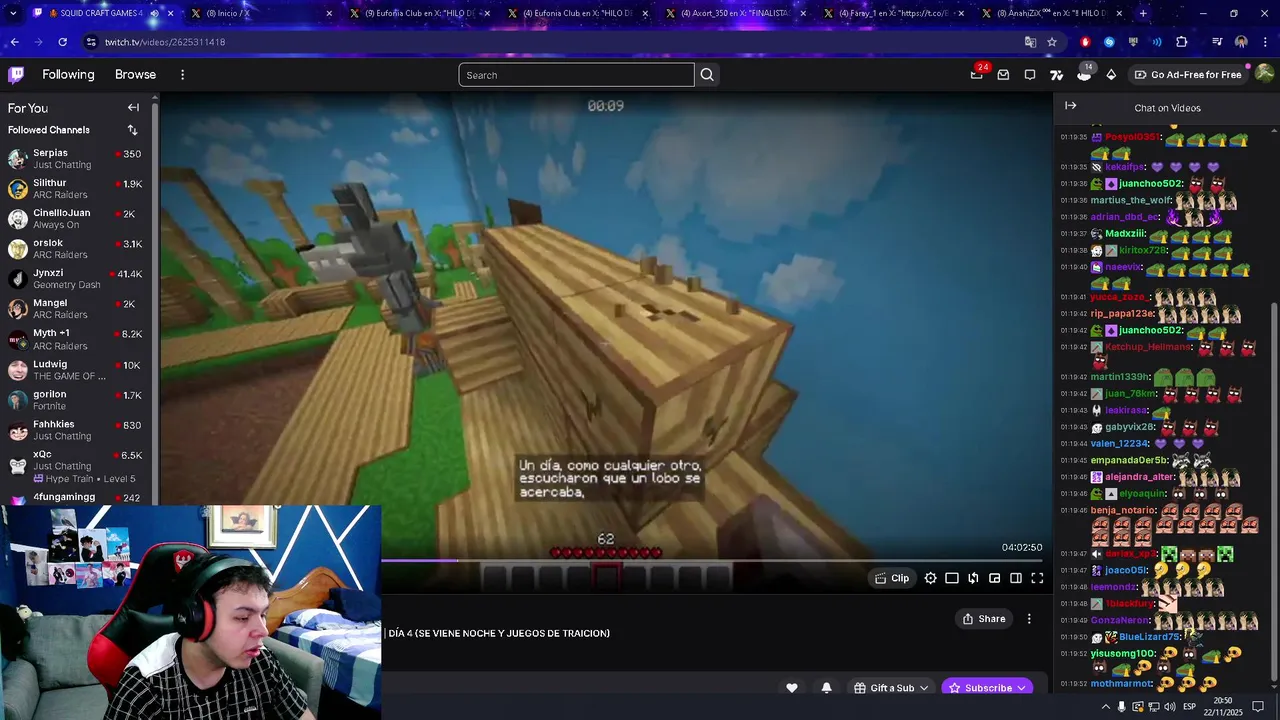This screenshot has width=1280, height=720.
Task: Open the browser media control icon
Action: tap(1217, 42)
